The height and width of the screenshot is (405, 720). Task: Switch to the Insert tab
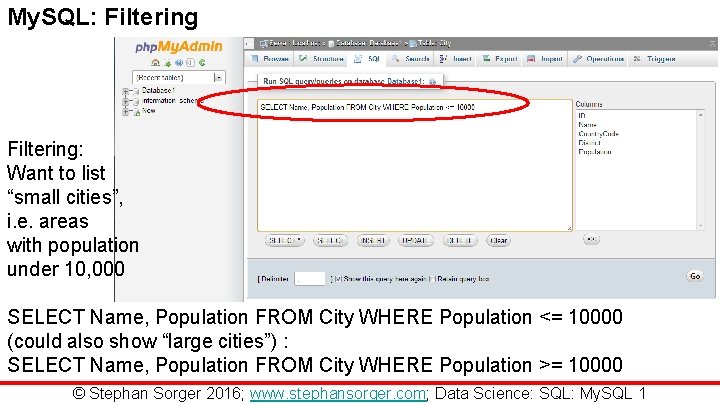(456, 59)
